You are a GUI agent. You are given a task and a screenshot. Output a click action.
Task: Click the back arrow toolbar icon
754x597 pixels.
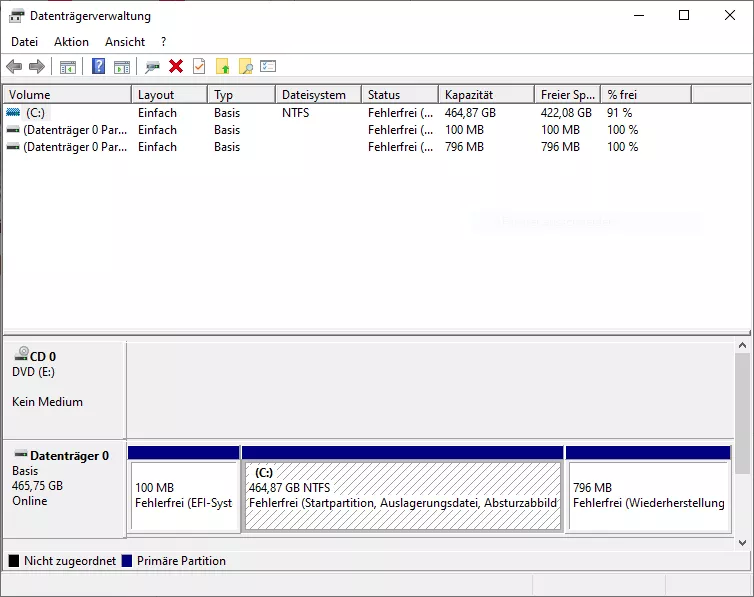(14, 67)
